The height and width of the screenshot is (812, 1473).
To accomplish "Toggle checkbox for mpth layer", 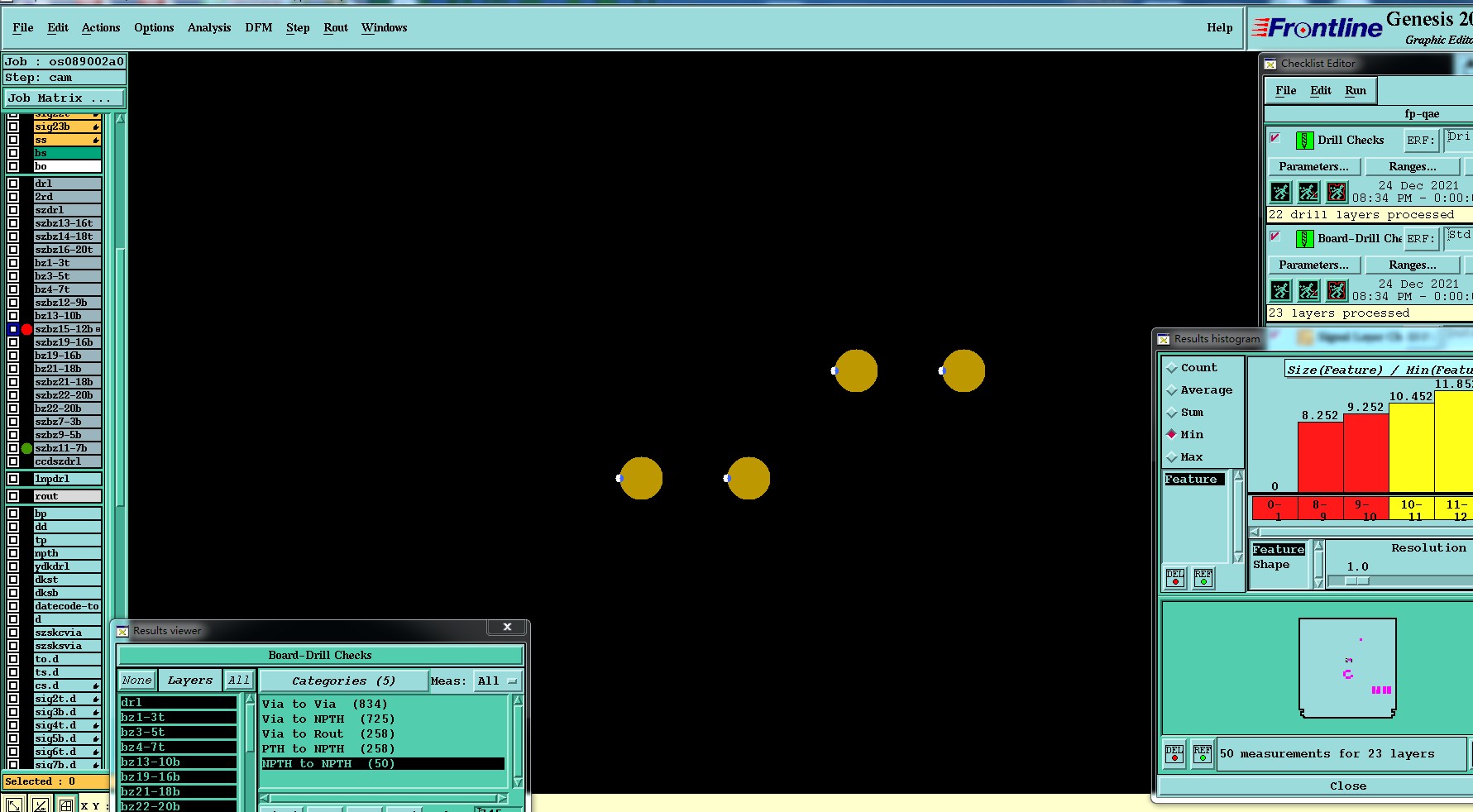I will point(13,553).
